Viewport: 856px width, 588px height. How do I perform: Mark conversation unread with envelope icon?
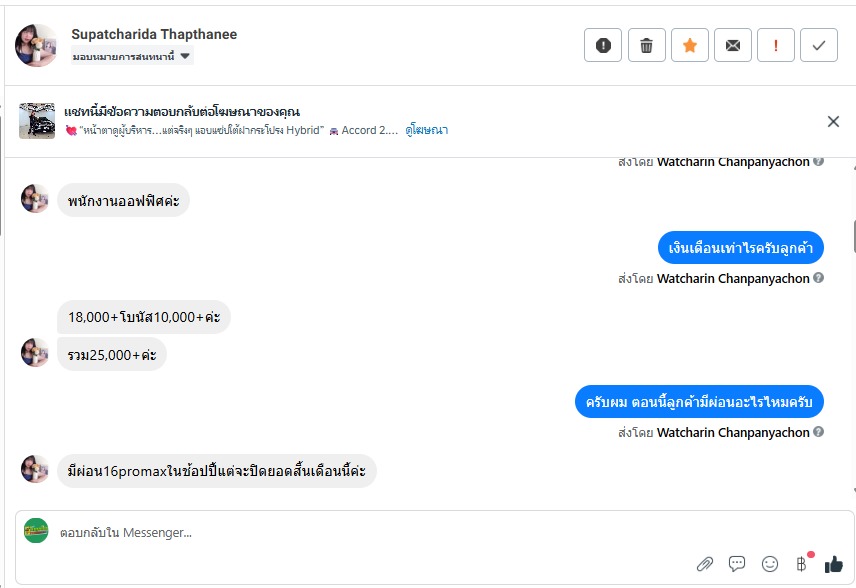pos(733,45)
